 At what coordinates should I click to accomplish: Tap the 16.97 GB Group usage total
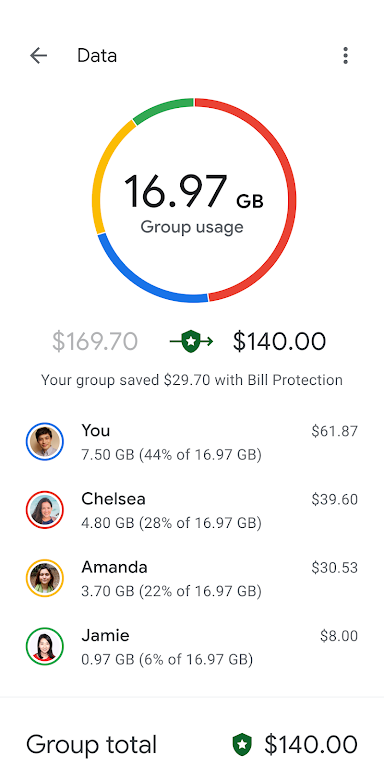tap(193, 203)
